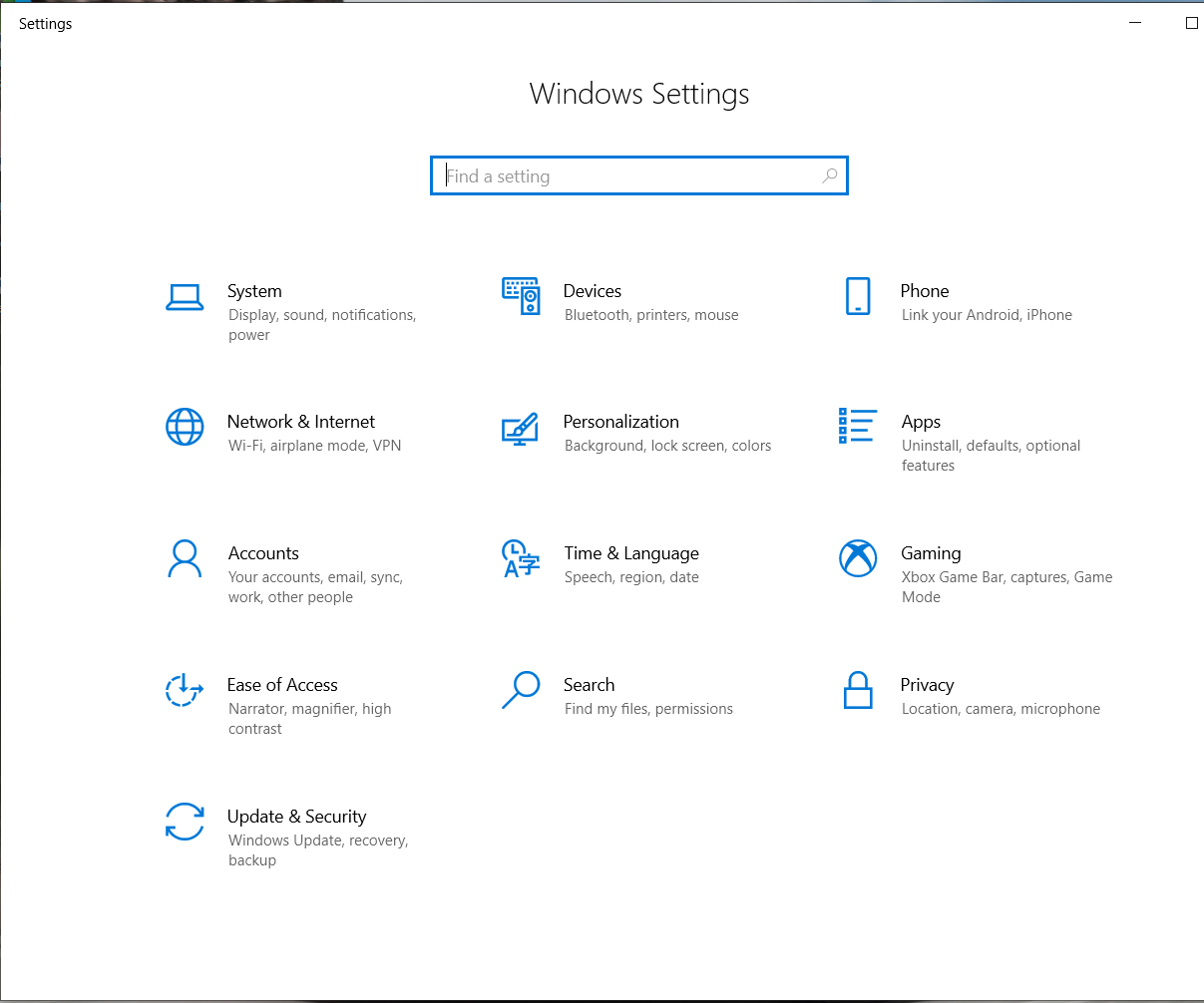The height and width of the screenshot is (1003, 1204).
Task: Open the Personalization heading
Action: [621, 422]
